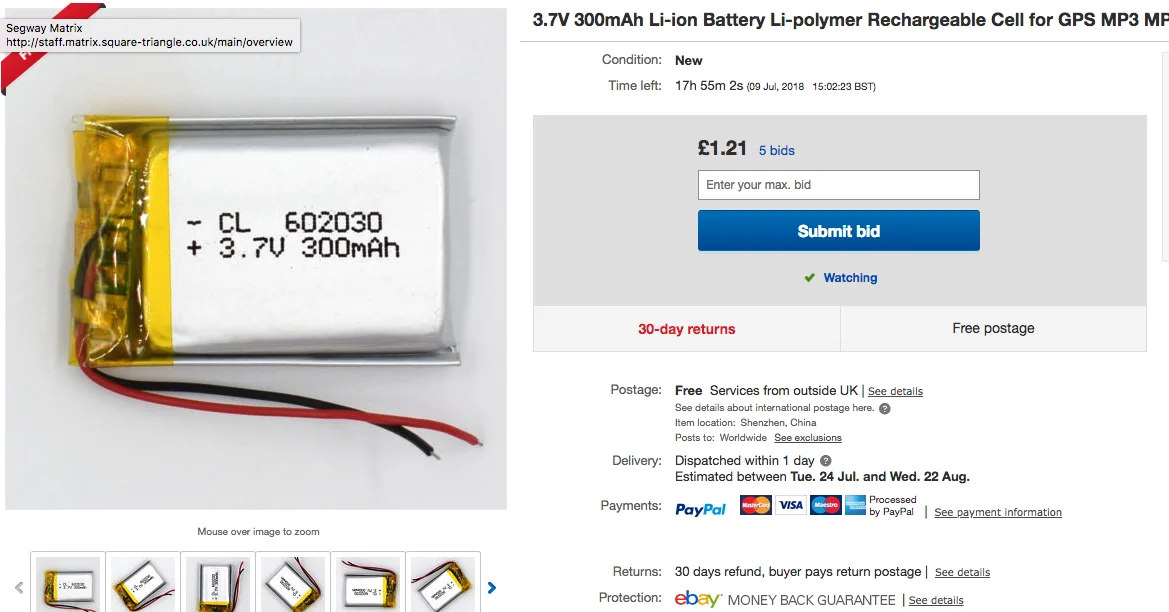1169x612 pixels.
Task: Click the Visa card icon
Action: (x=790, y=505)
